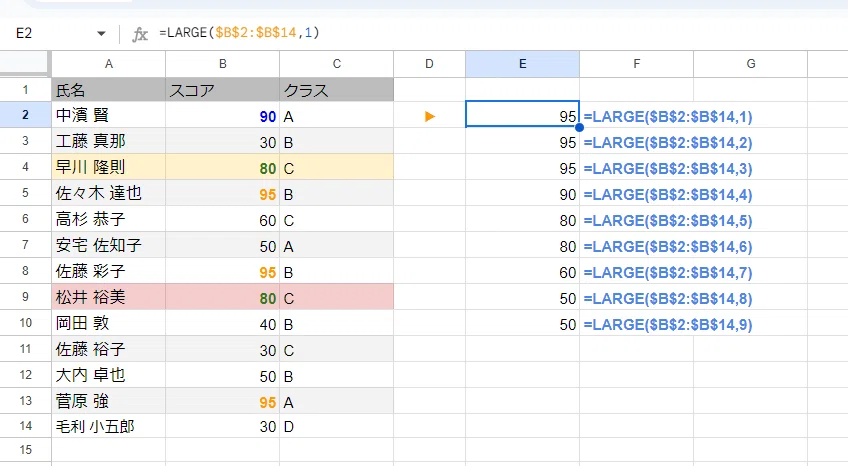The height and width of the screenshot is (466, 848).
Task: Select column E header
Action: (x=522, y=64)
